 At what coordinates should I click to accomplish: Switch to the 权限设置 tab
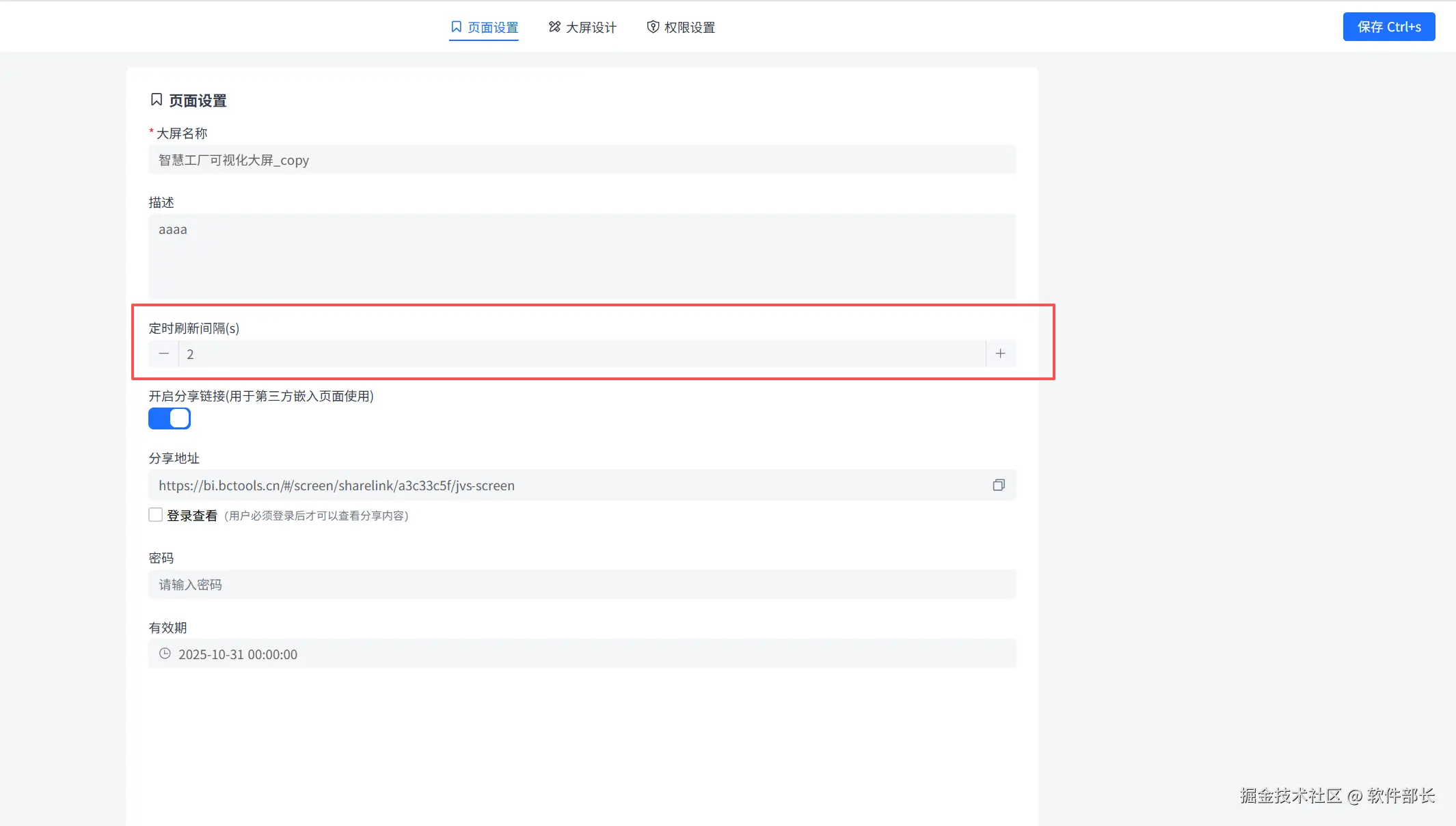pyautogui.click(x=689, y=27)
